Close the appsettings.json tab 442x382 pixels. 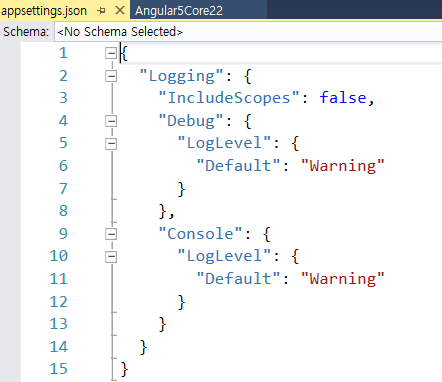[120, 10]
